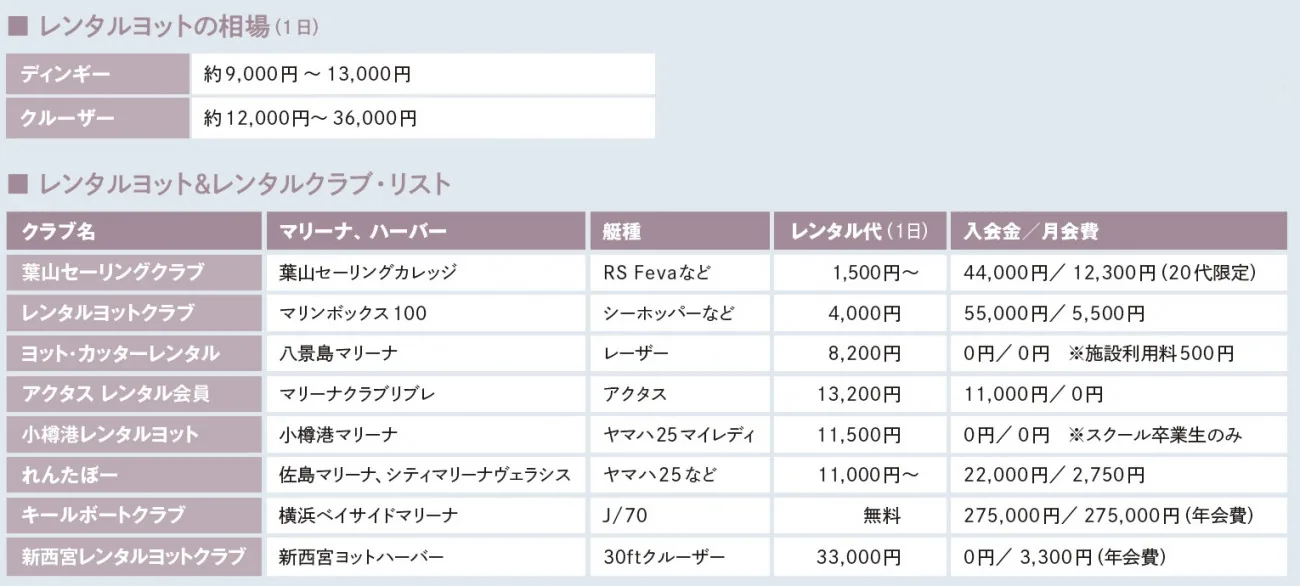
Task: Click the 横浜ベイサイドマリーナ marina cell
Action: pyautogui.click(x=425, y=515)
